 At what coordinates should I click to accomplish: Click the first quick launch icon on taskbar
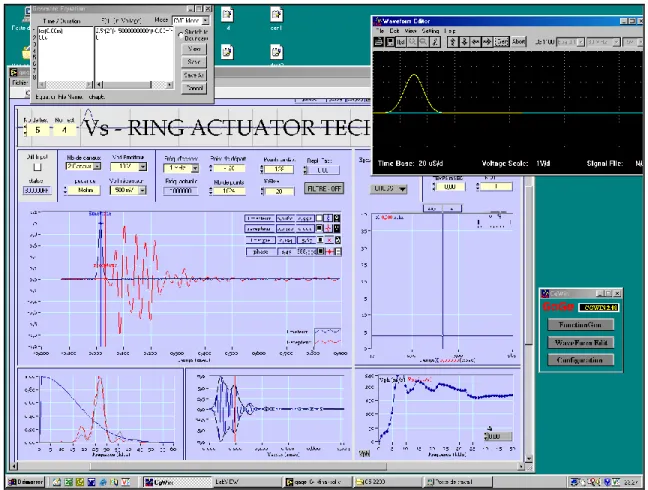57,482
